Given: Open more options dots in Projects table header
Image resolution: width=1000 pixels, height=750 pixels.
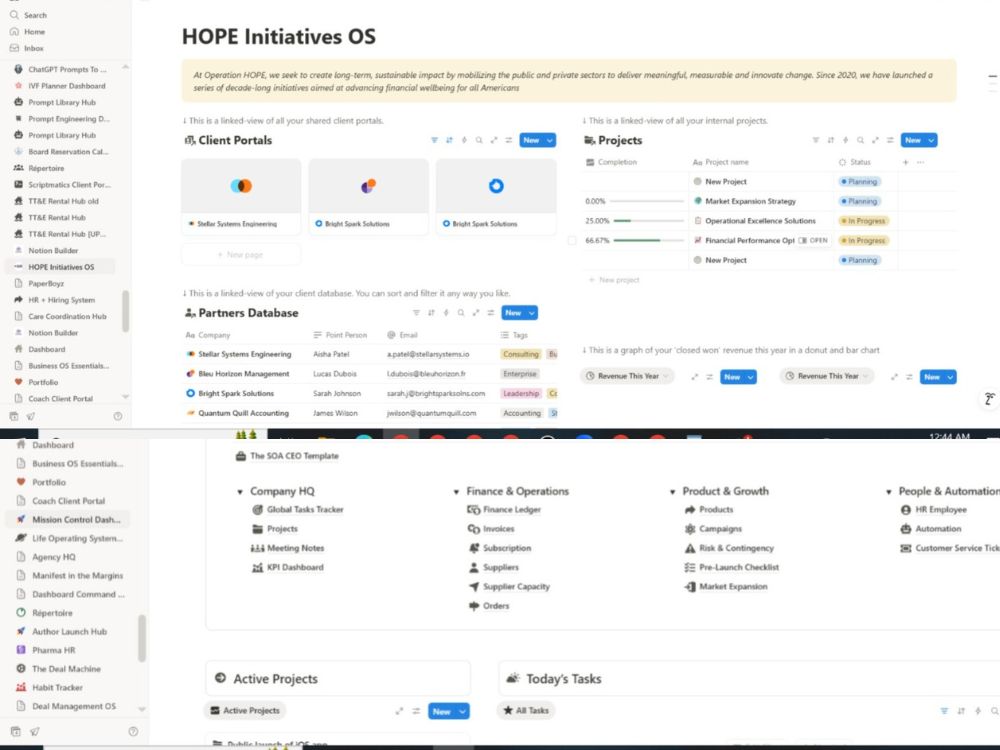Looking at the screenshot, I should [920, 162].
